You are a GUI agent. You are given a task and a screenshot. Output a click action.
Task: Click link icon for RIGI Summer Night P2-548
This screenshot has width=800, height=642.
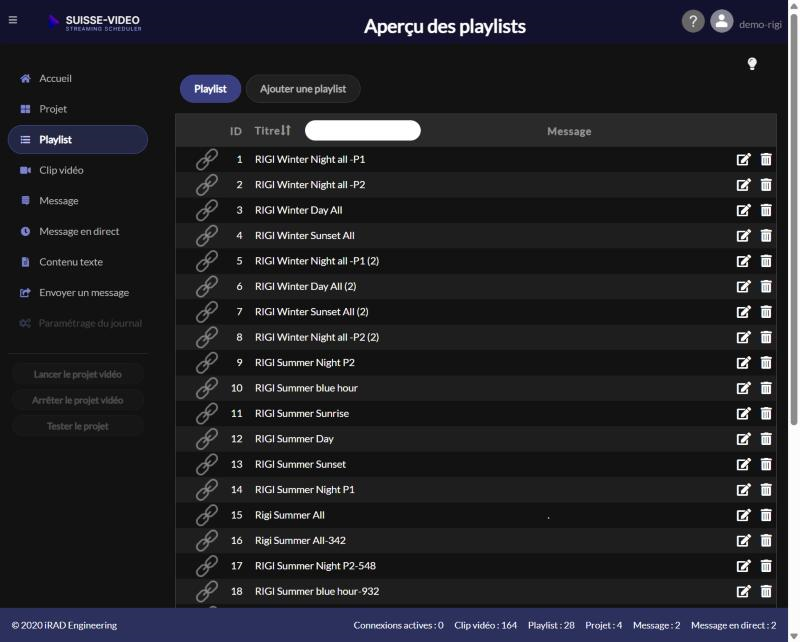(207, 566)
